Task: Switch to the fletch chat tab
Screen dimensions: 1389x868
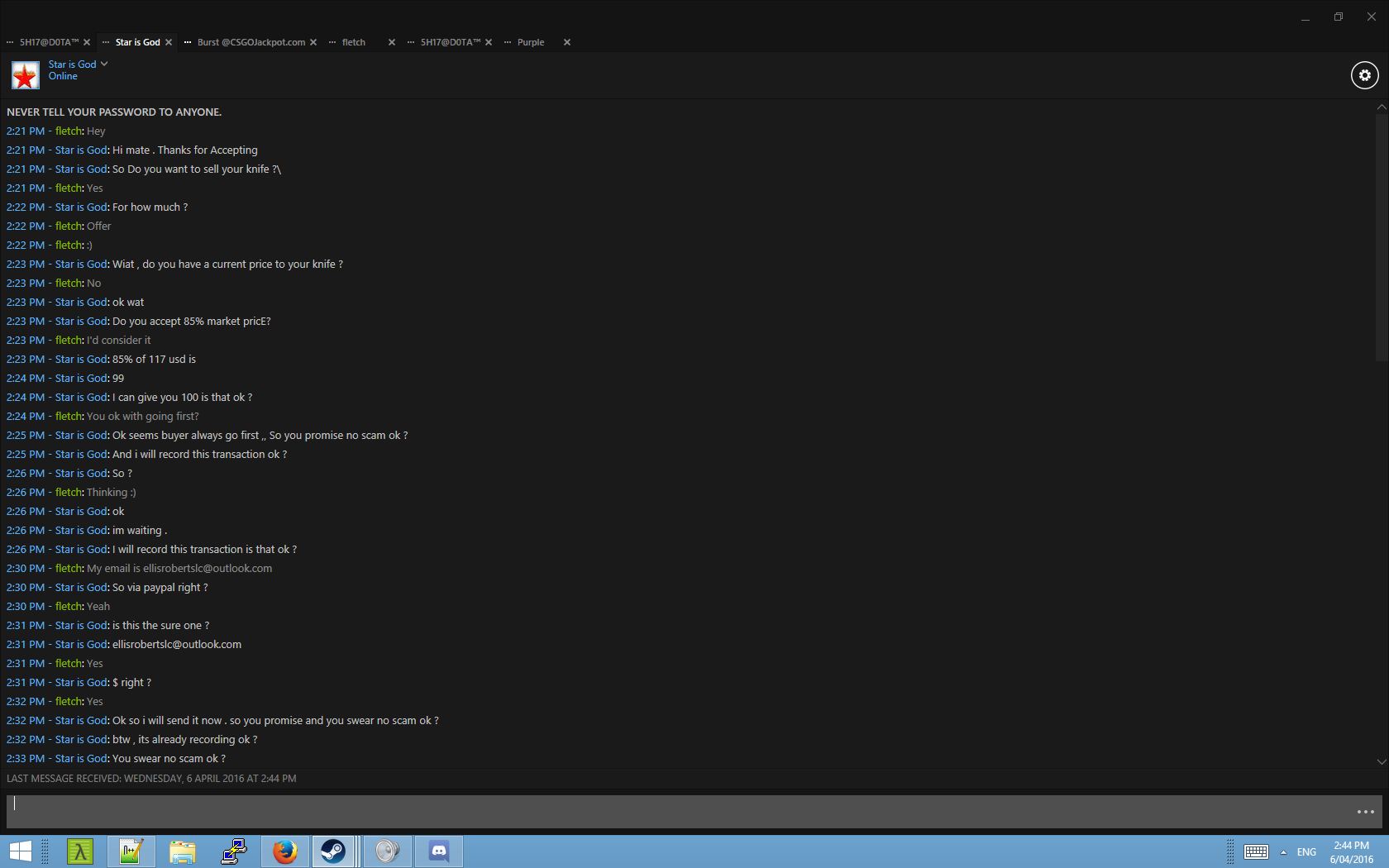Action: click(x=354, y=42)
